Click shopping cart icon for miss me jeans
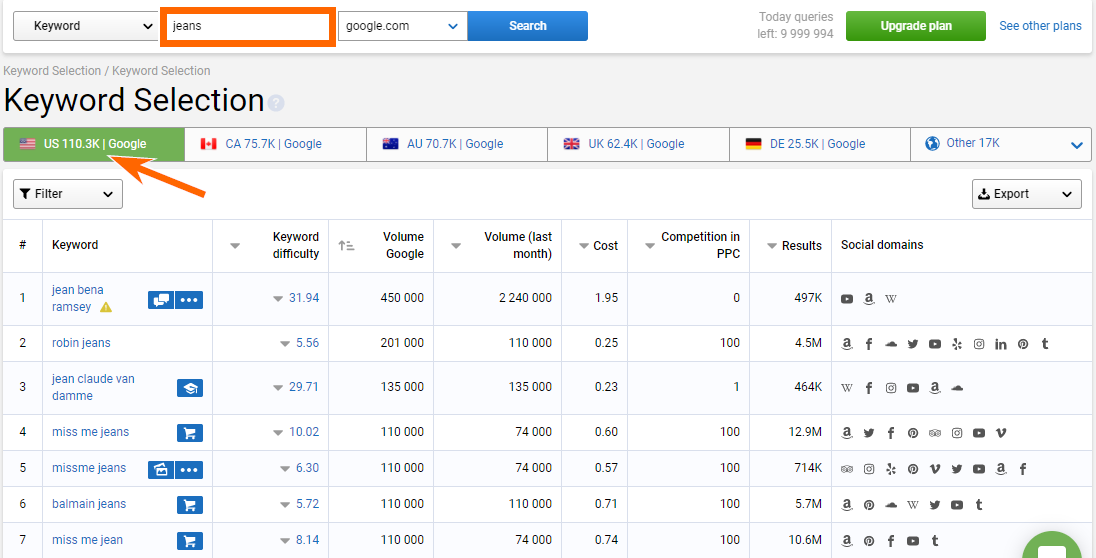 [189, 433]
